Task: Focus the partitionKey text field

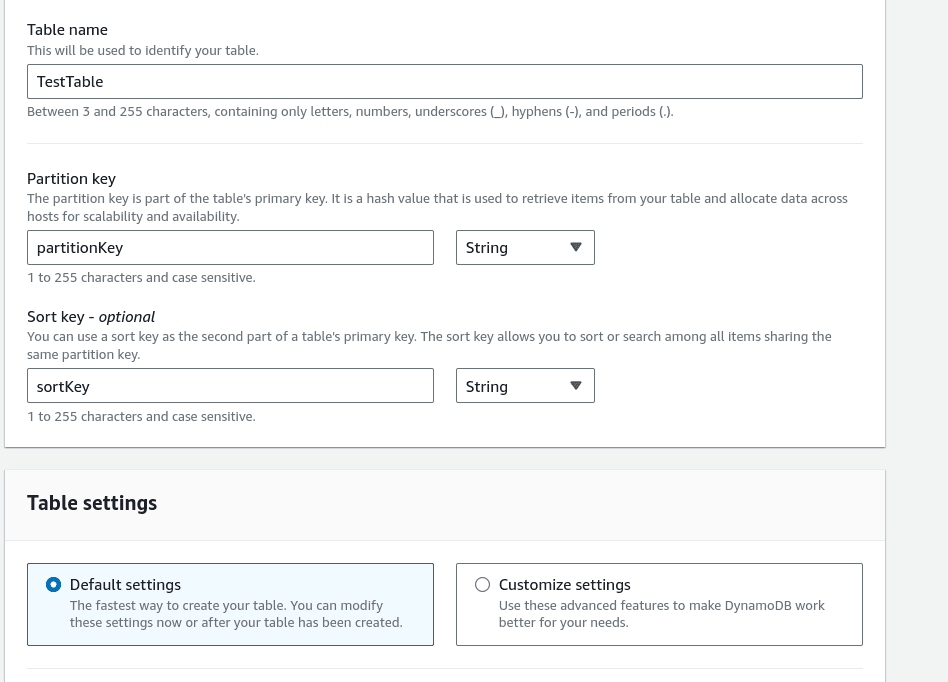Action: (230, 247)
